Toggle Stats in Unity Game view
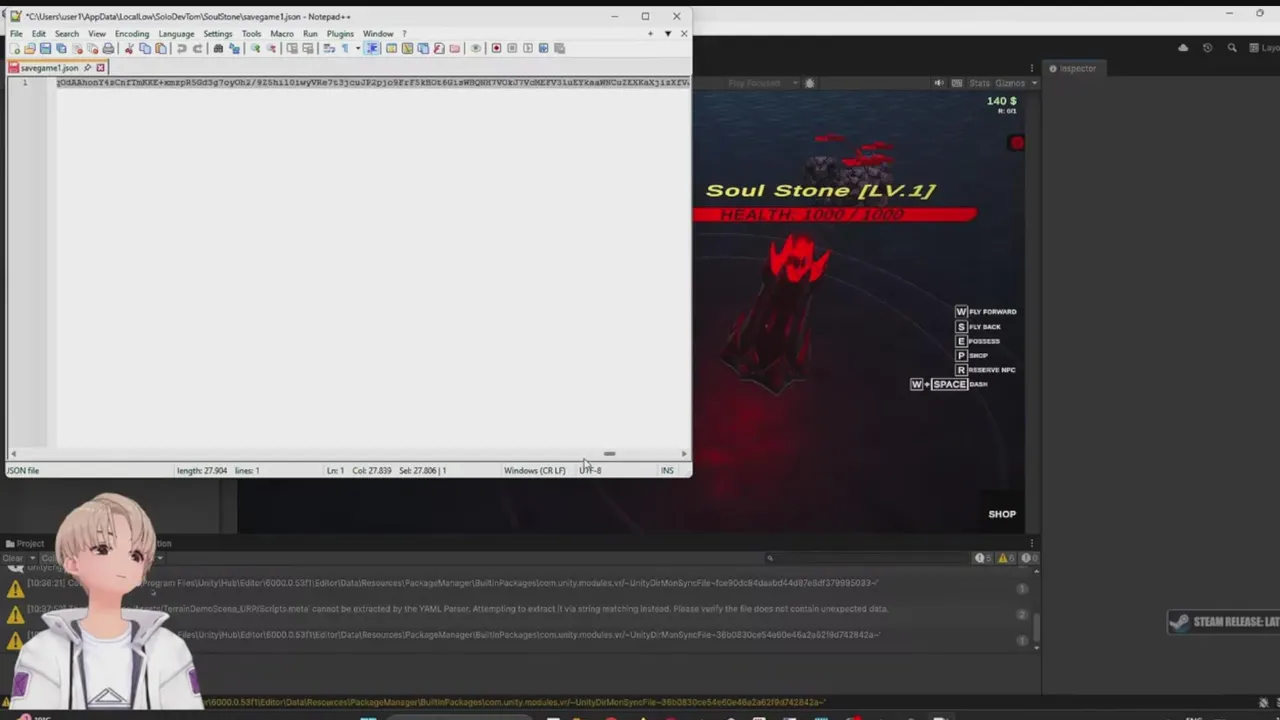Image resolution: width=1280 pixels, height=720 pixels. tap(979, 83)
